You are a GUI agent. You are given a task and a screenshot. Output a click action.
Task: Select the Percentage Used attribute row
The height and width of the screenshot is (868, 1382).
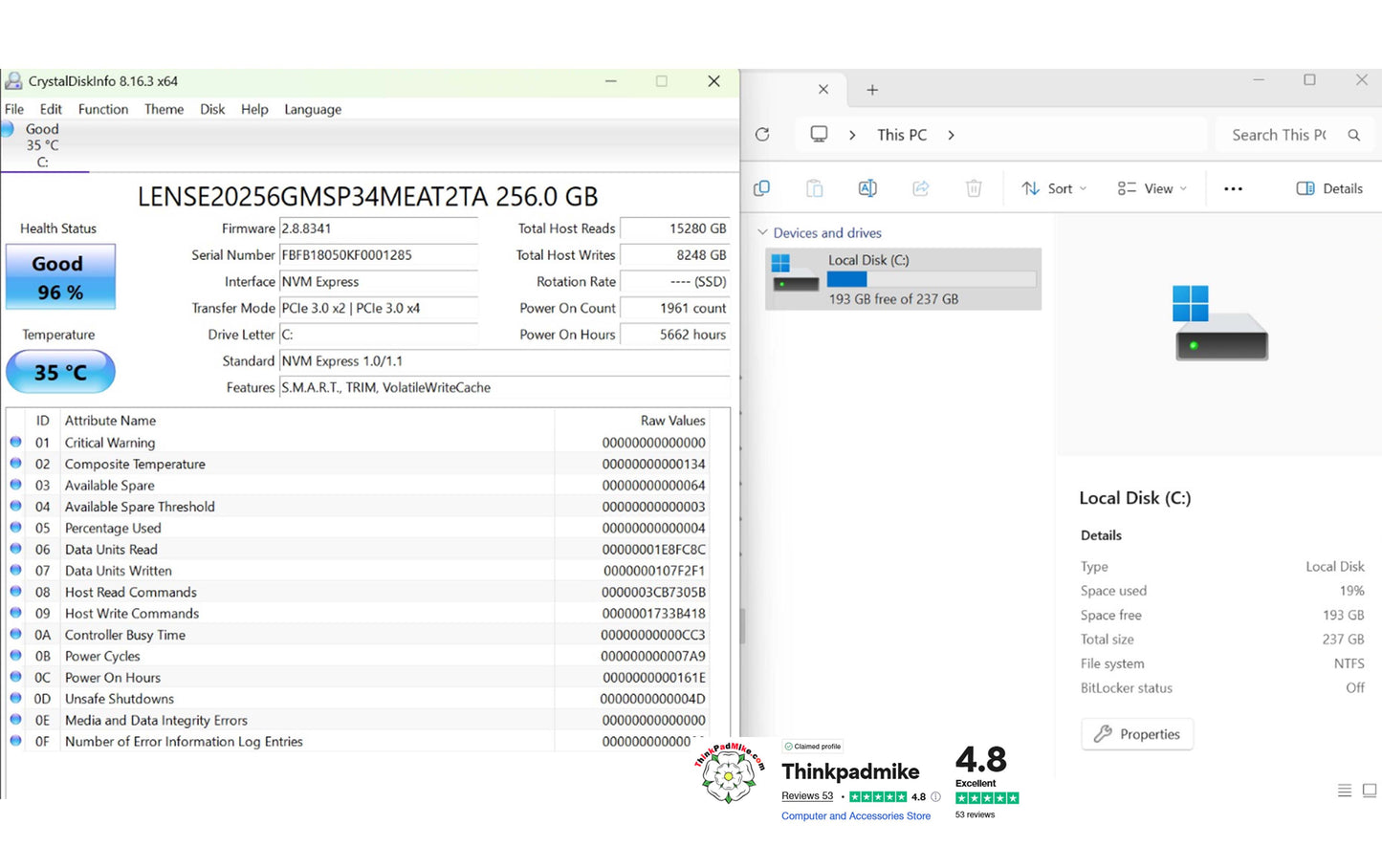359,528
